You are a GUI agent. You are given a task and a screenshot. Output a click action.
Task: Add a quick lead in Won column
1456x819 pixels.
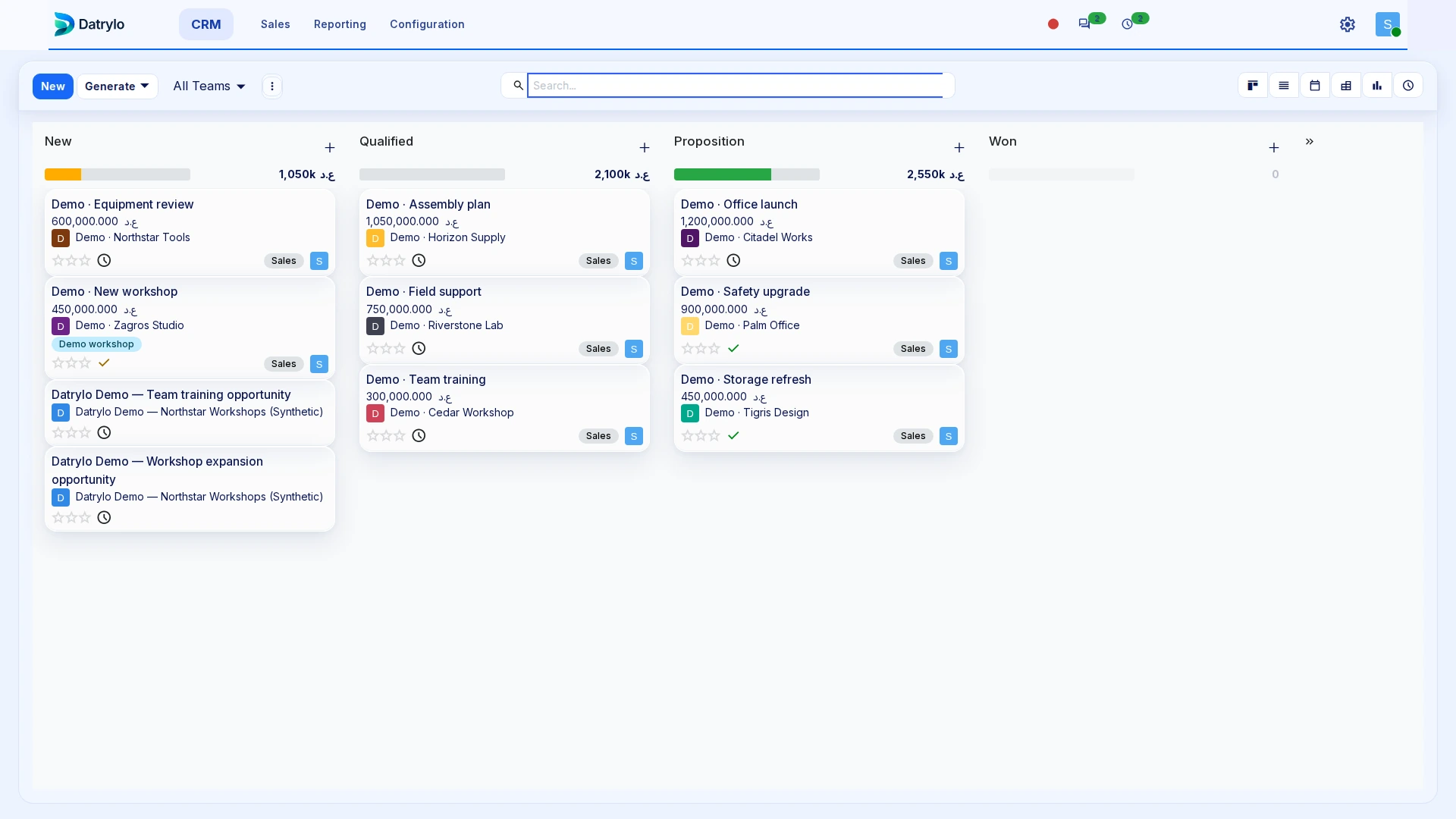[x=1274, y=148]
